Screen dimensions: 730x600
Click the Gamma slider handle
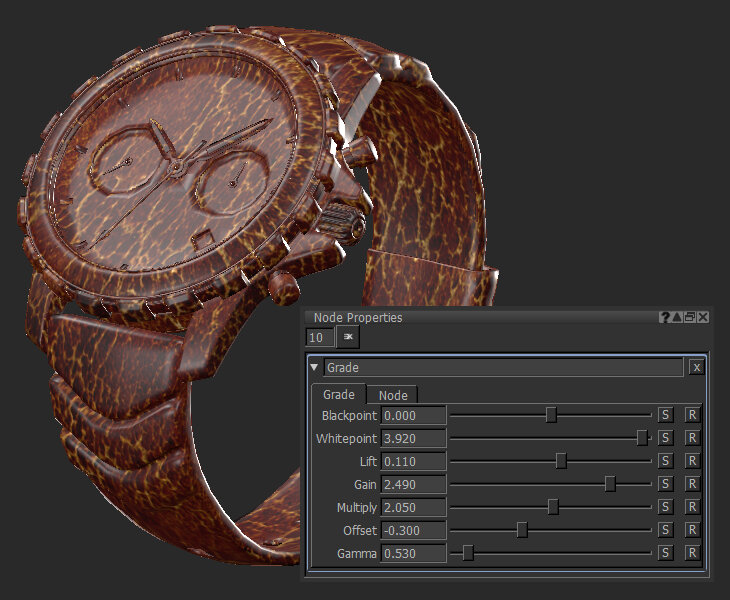468,553
